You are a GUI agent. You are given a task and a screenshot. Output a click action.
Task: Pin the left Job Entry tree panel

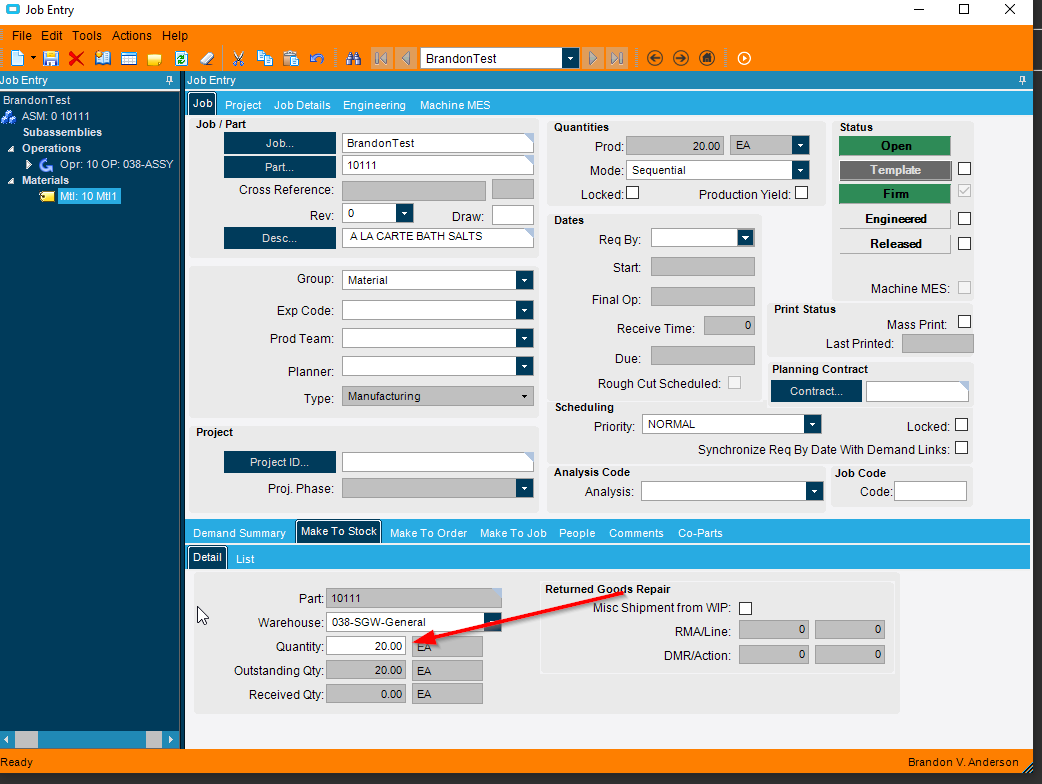pos(169,80)
